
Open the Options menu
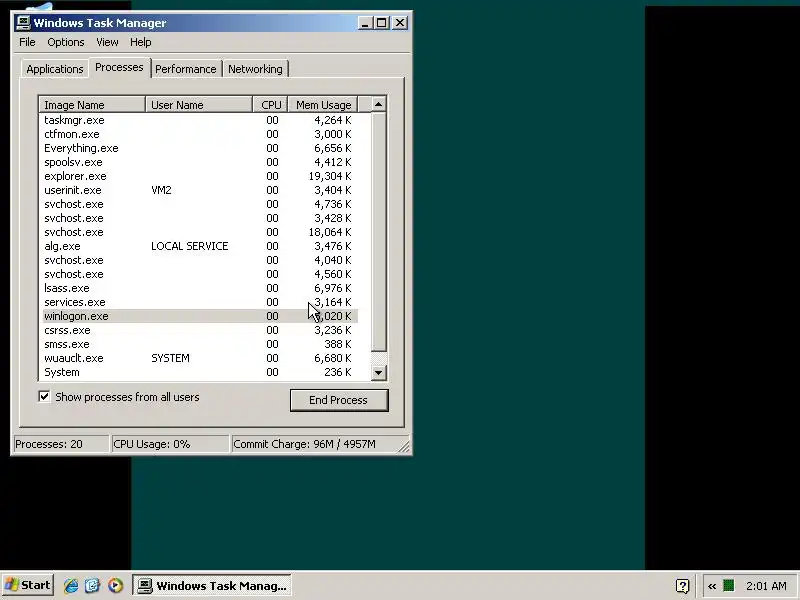pos(66,42)
